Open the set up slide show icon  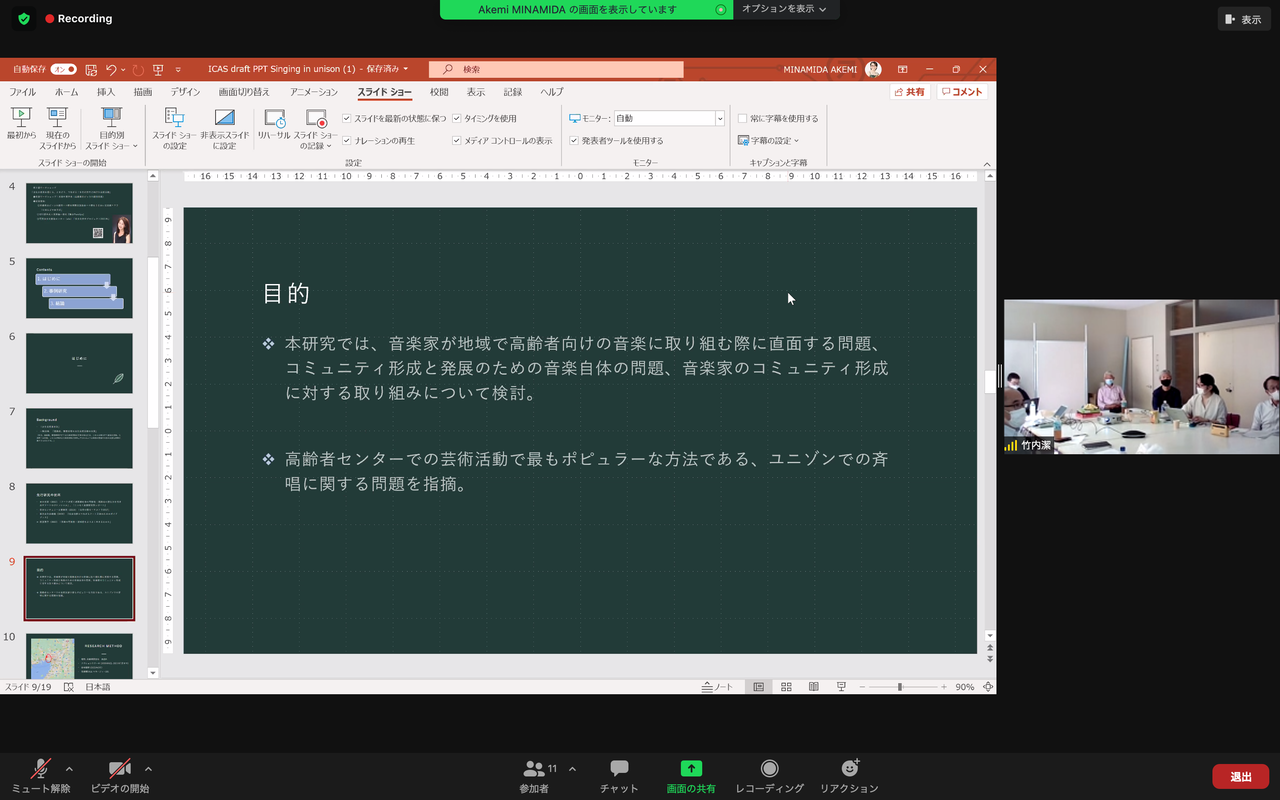point(175,118)
